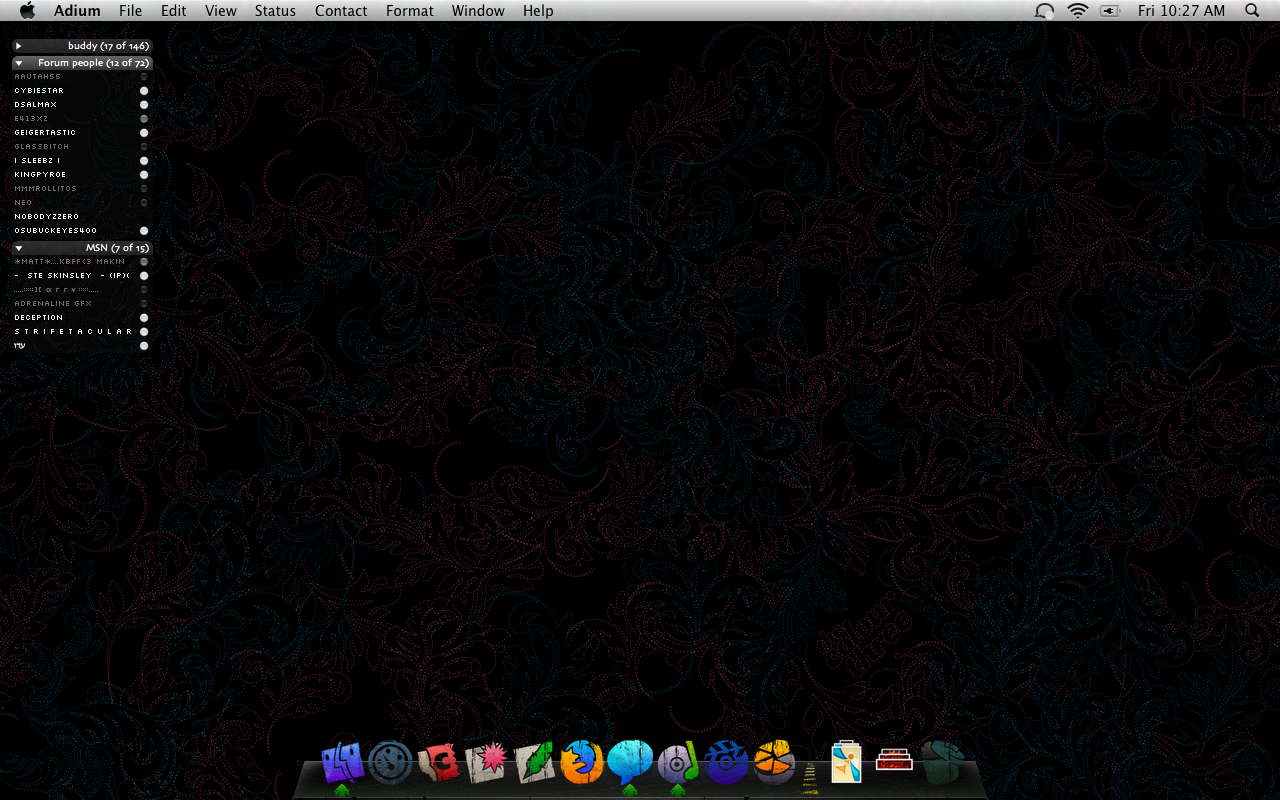Open the View menu
1280x800 pixels.
point(221,10)
